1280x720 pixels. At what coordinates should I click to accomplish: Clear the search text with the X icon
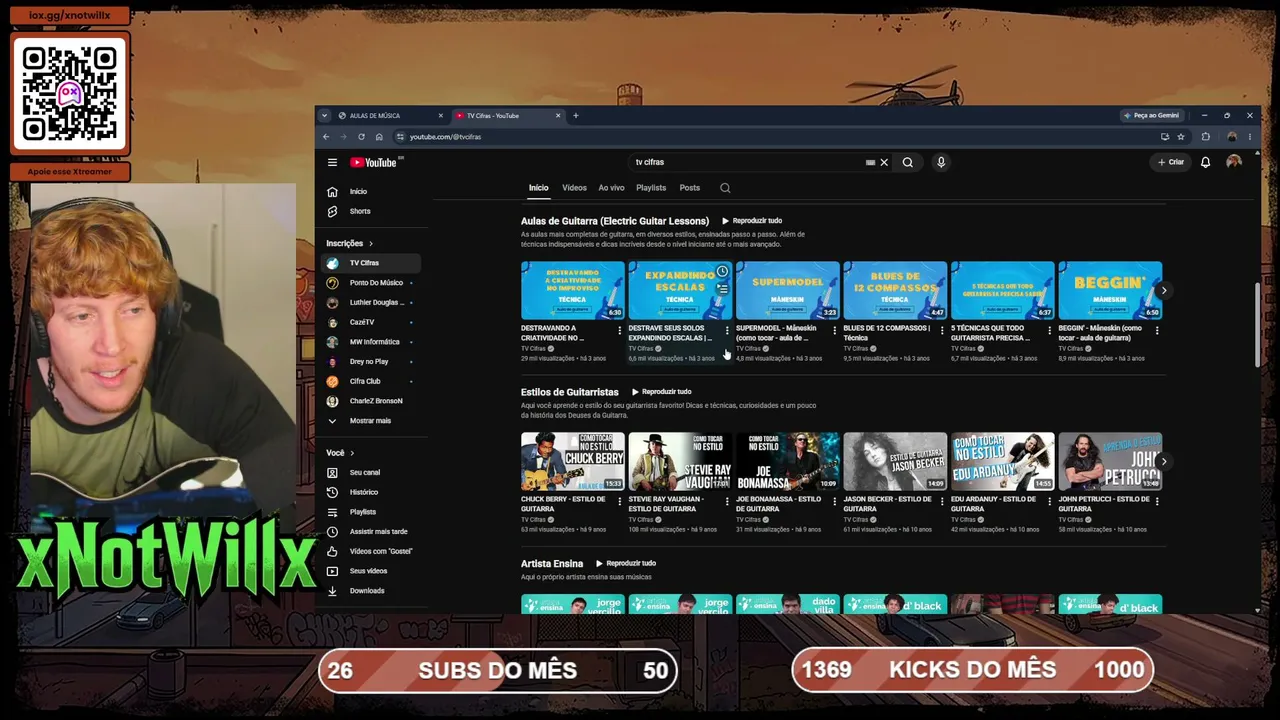point(884,162)
